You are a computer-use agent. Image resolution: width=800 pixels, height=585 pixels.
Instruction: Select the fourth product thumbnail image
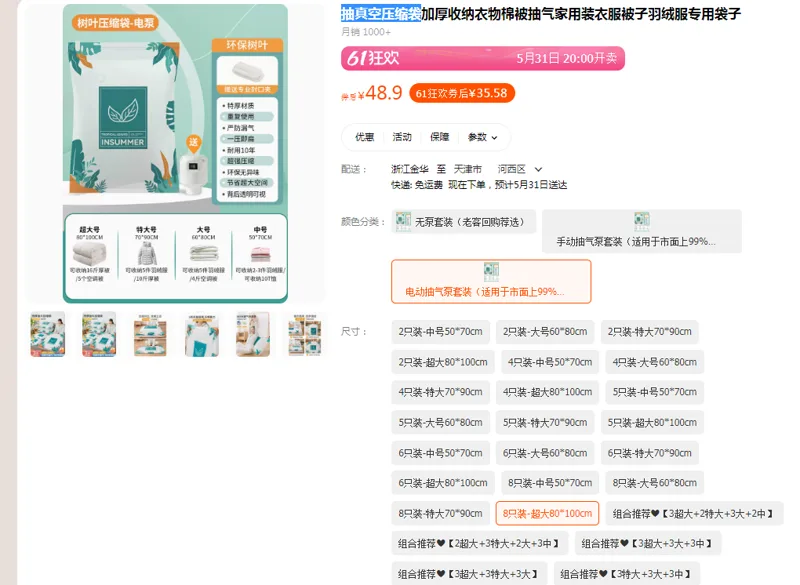coord(202,334)
